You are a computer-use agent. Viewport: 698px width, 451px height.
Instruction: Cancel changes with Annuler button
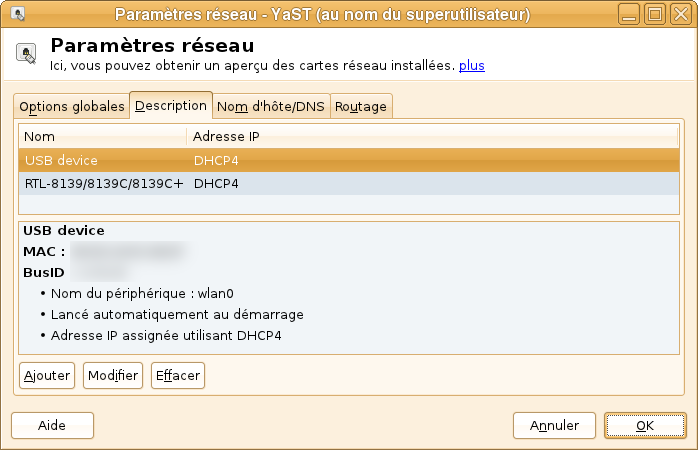(554, 425)
